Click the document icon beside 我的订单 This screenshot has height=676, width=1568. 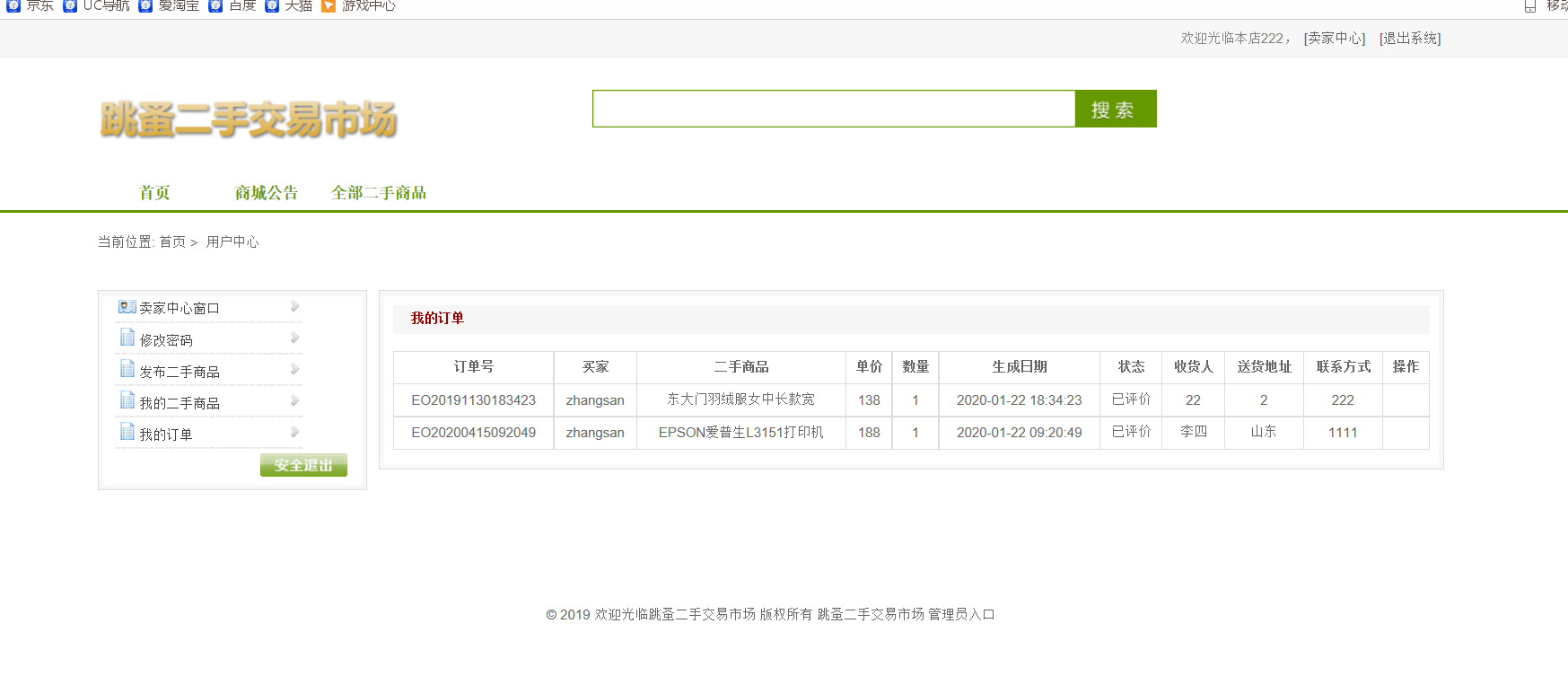[127, 433]
